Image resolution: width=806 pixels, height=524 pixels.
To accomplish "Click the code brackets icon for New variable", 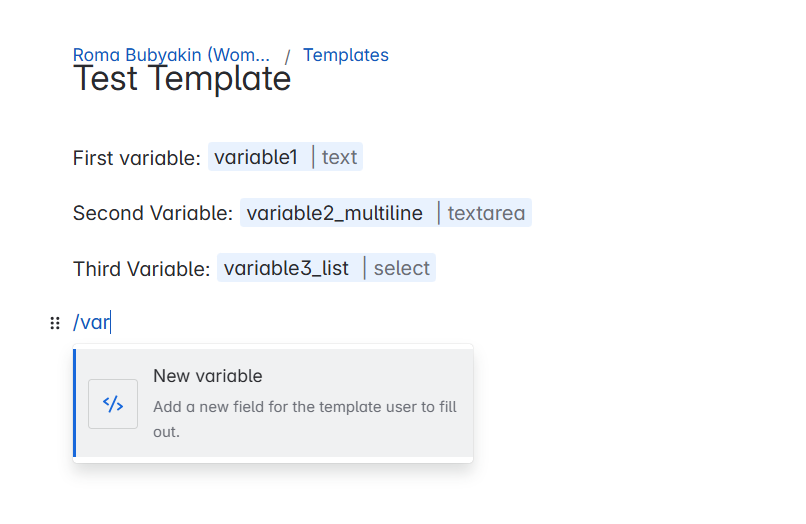I will point(113,404).
